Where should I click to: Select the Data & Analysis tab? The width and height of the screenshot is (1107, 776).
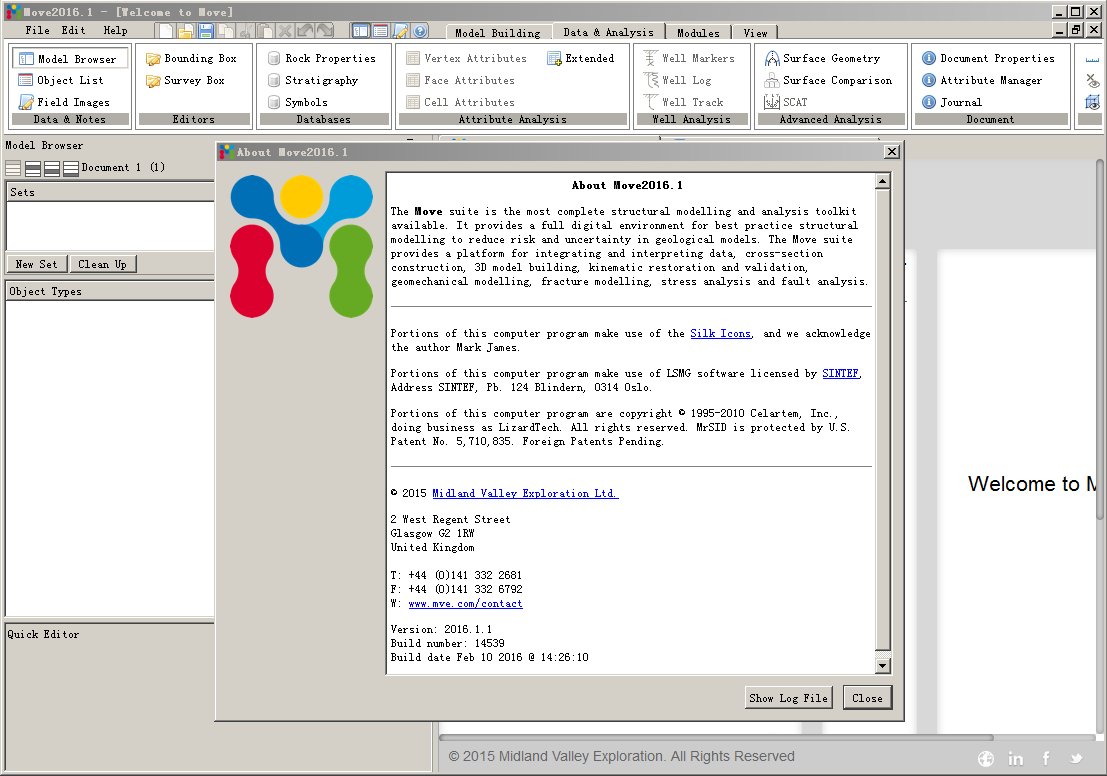609,32
